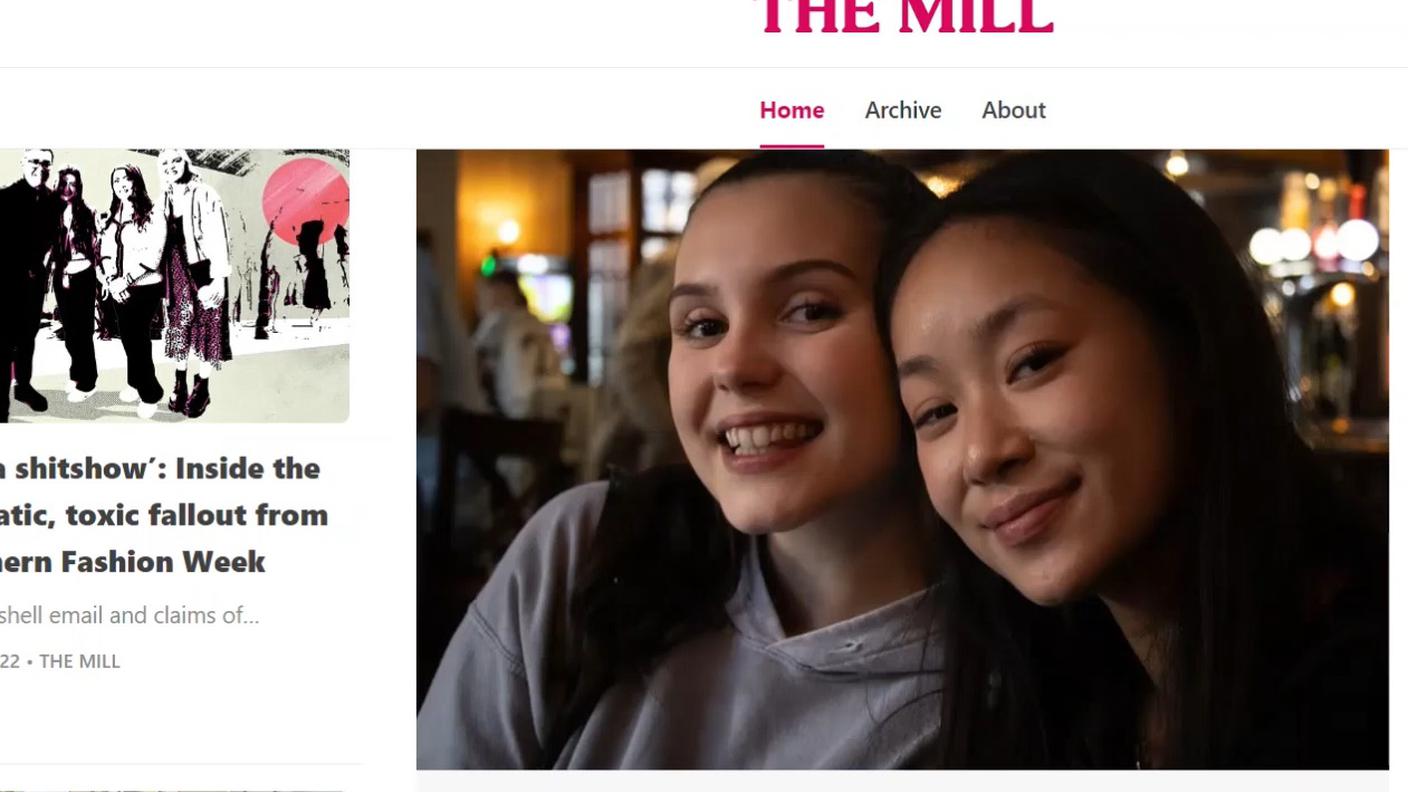Viewport: 1408px width, 792px height.
Task: Open the toxic fallout Fashion Week headline
Action: point(164,514)
